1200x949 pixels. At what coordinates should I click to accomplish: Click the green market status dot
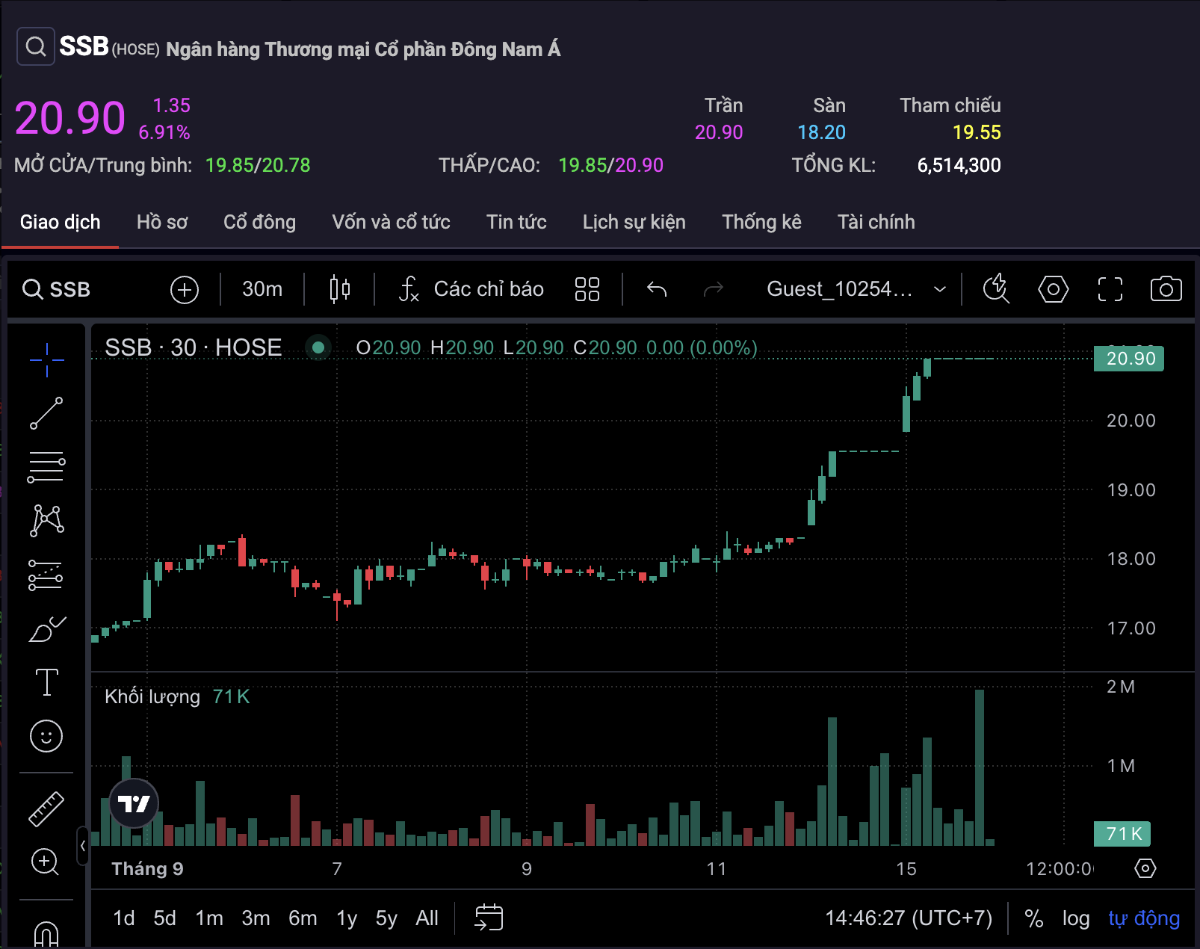tap(319, 348)
